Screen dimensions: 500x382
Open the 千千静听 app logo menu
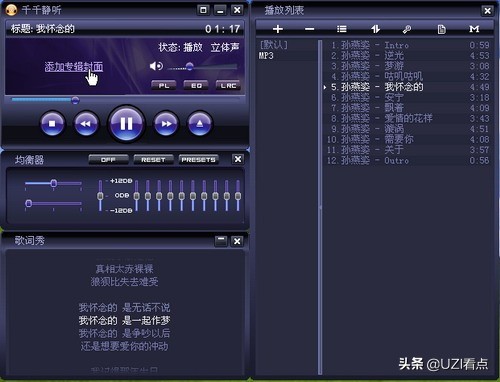pyautogui.click(x=11, y=10)
